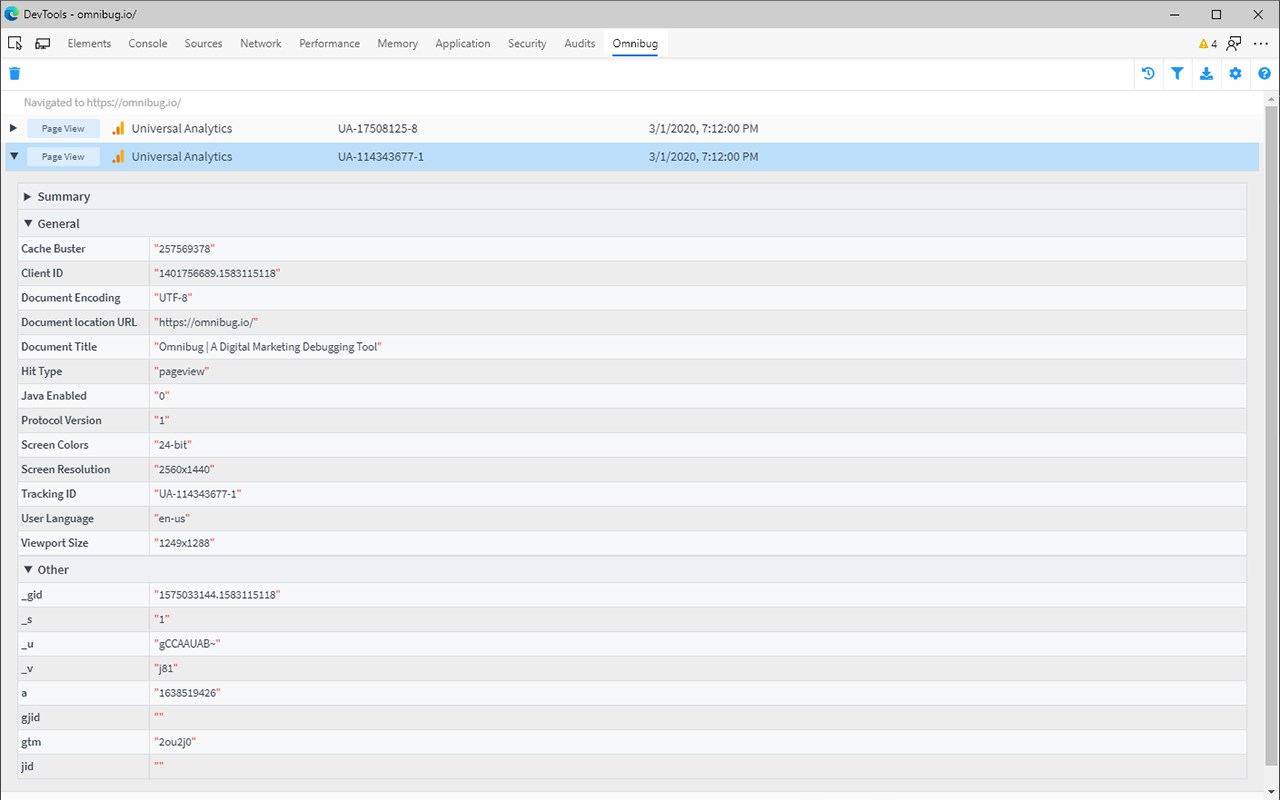Open the DevTools more options ellipsis
1280x800 pixels.
(1261, 44)
